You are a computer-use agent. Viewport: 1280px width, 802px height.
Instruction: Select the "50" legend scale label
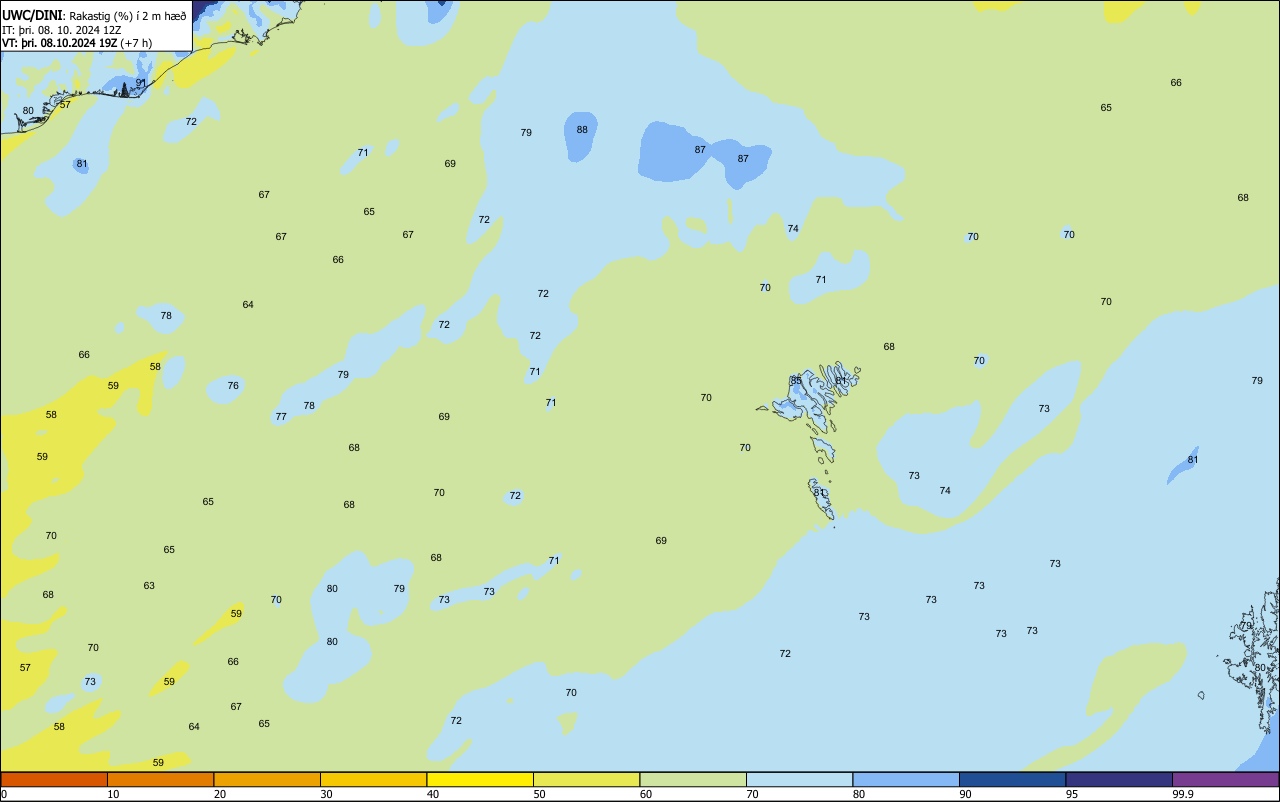point(539,794)
